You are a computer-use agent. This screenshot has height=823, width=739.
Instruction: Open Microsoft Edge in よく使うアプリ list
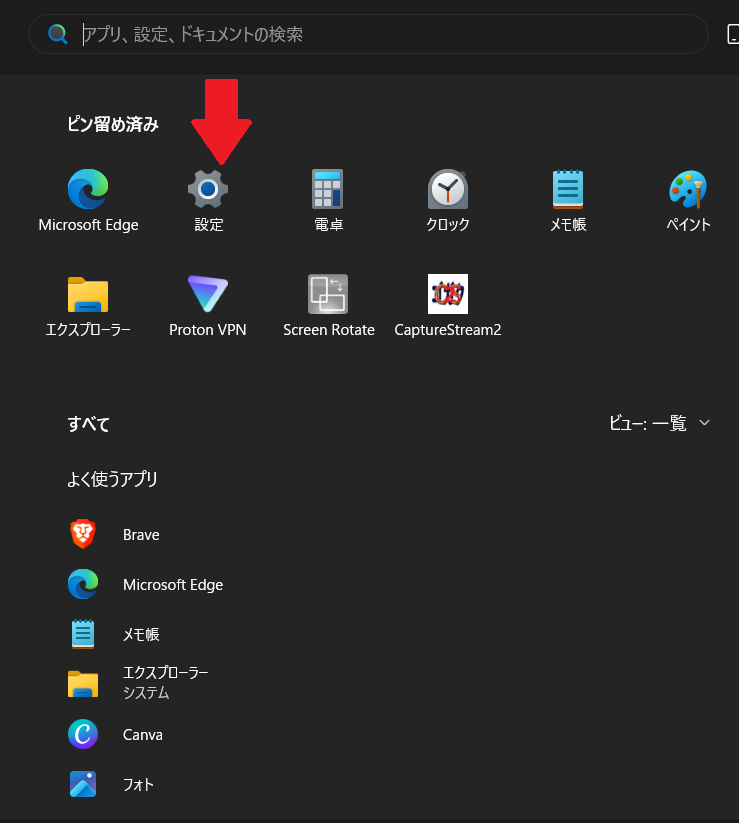(146, 584)
